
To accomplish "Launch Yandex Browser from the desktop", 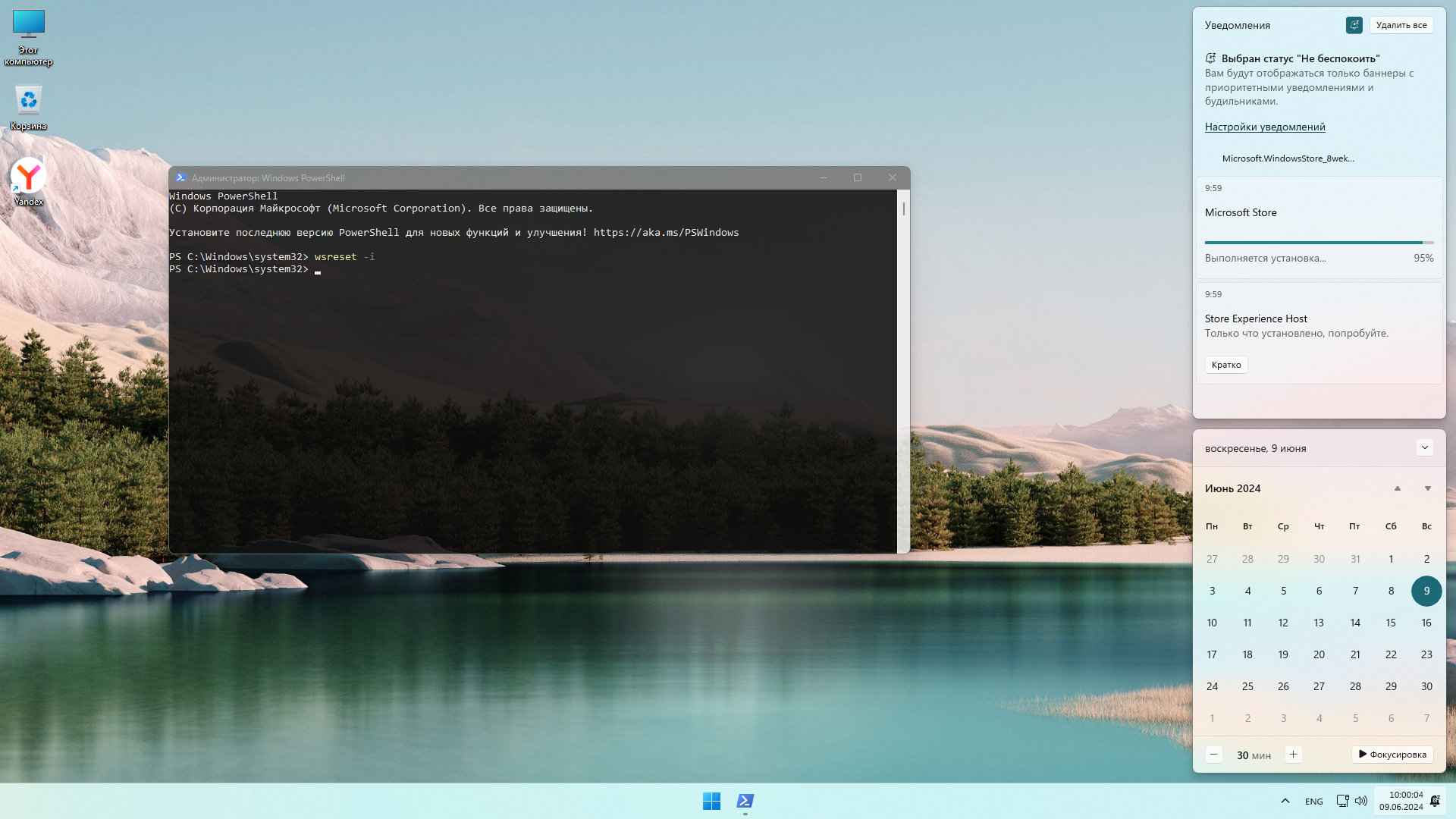I will (x=28, y=176).
